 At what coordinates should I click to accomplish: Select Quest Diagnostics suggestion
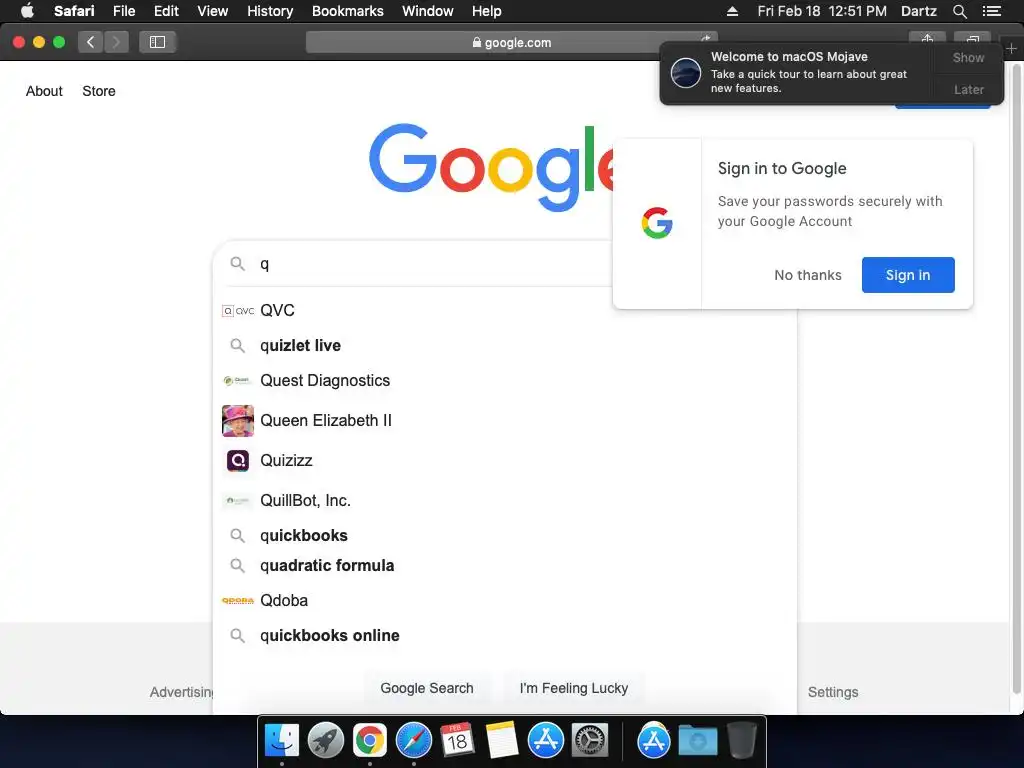point(505,381)
